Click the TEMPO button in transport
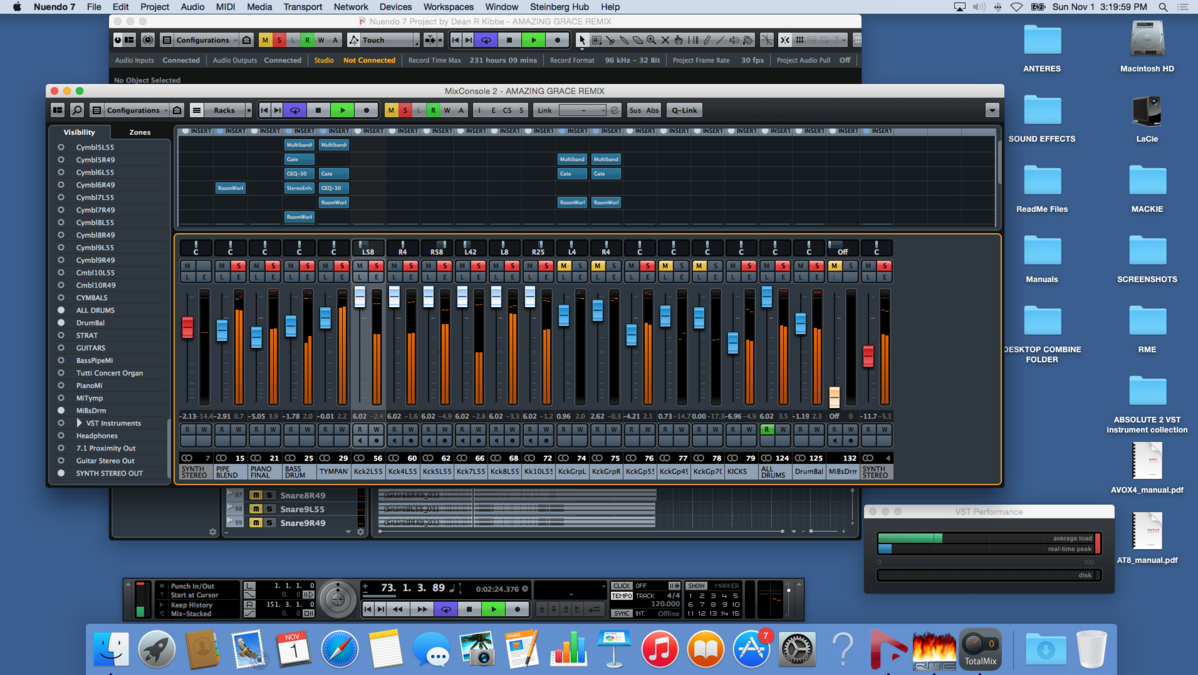 click(x=621, y=595)
